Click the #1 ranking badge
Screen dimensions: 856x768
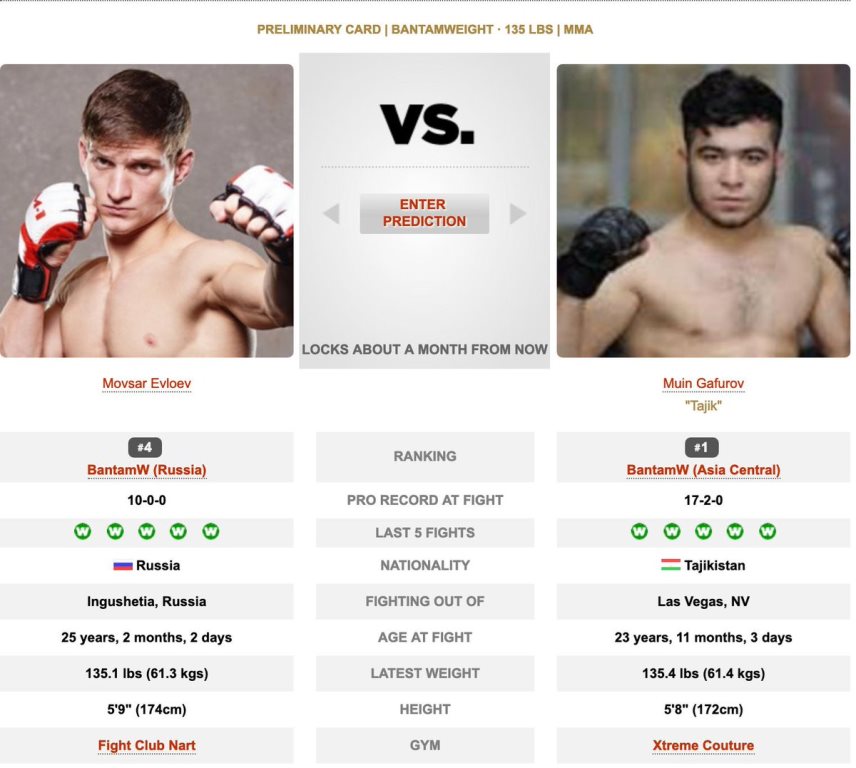coord(703,448)
